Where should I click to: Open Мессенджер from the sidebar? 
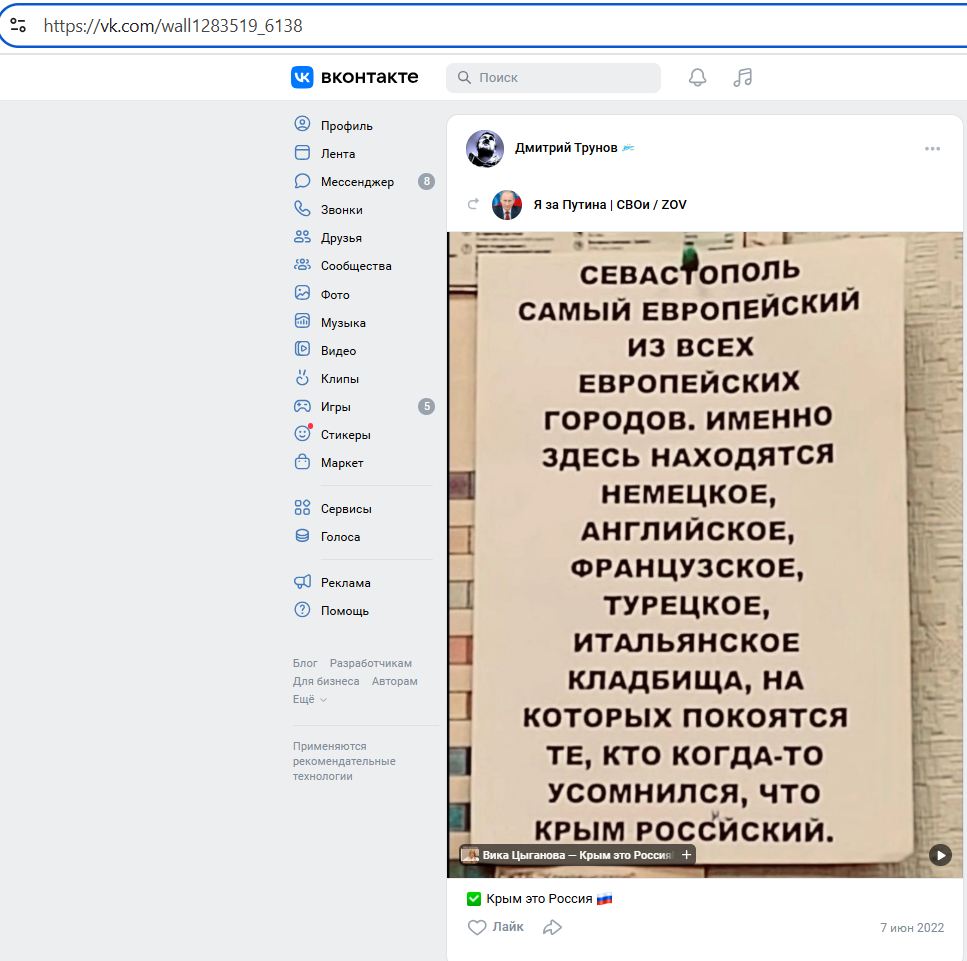click(x=357, y=182)
